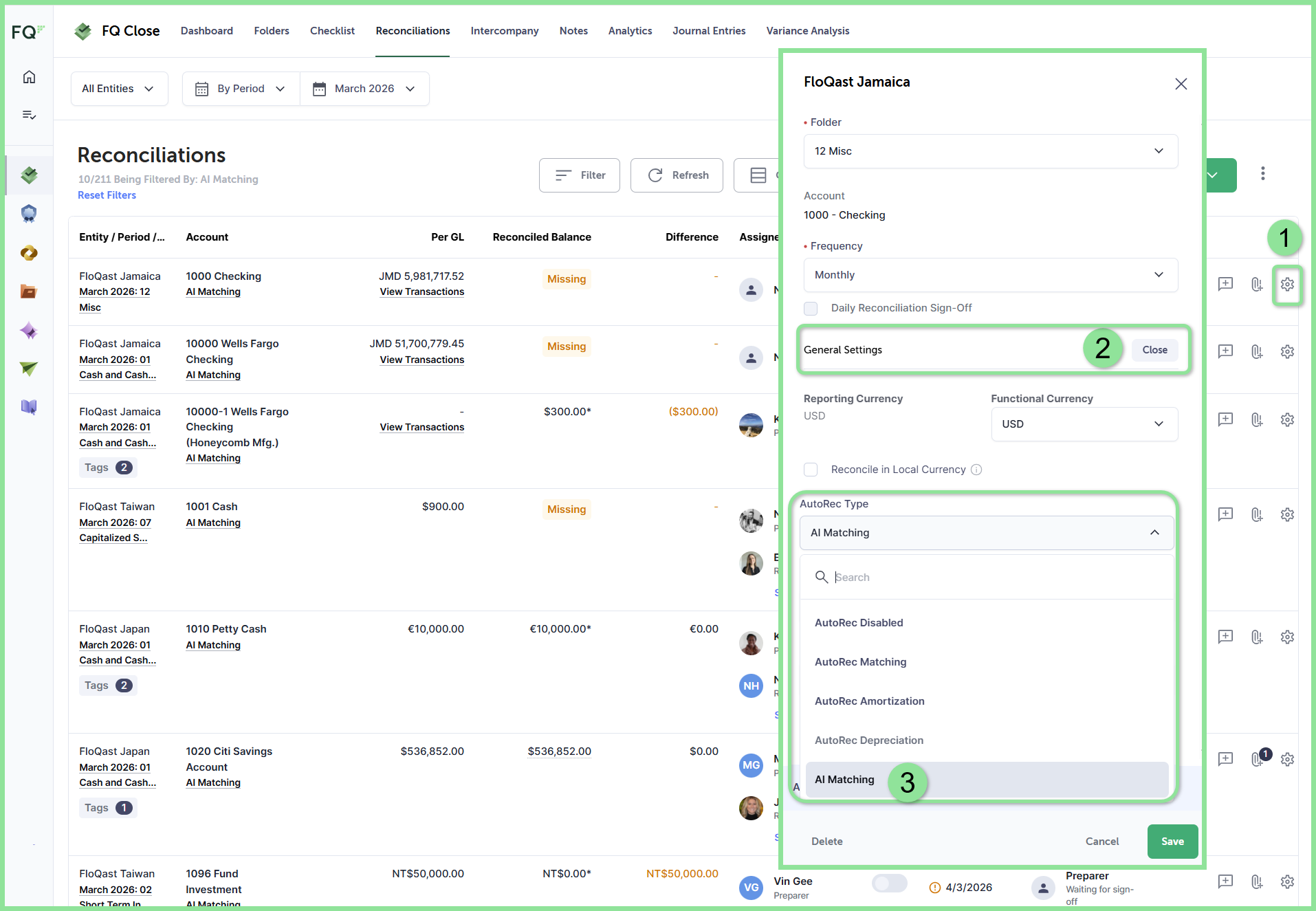Click the Refresh button
Viewport: 1316px width, 911px height.
click(x=677, y=175)
